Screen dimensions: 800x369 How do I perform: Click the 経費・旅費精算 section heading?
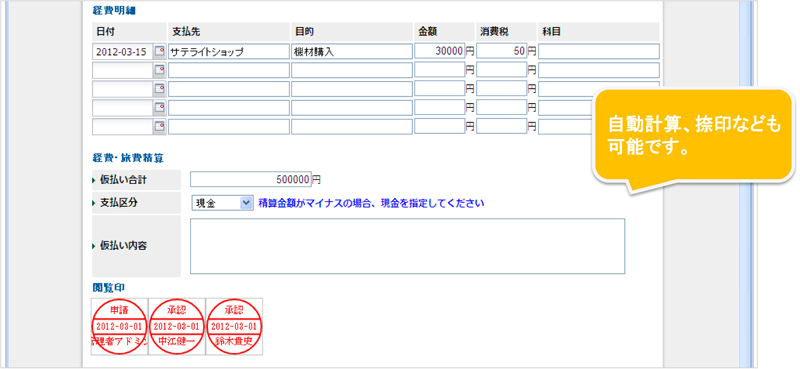click(128, 158)
